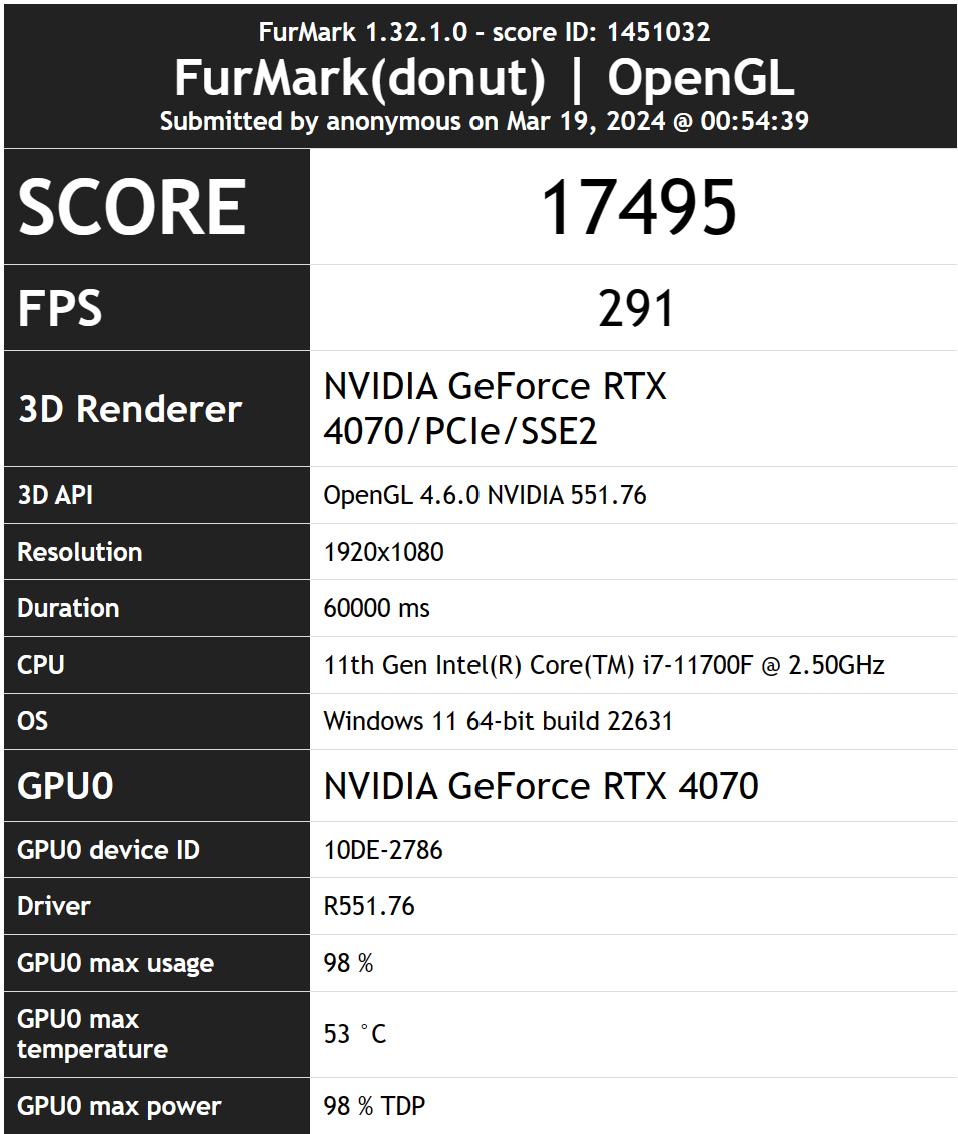Select the renderer value 'RTX 4070/PCIe/SSE2'
The width and height of the screenshot is (958, 1134).
495,409
